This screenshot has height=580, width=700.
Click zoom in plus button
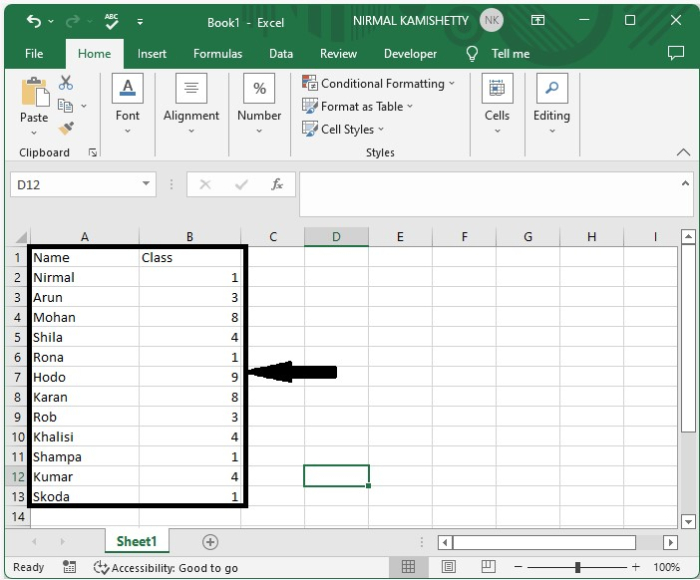coord(636,567)
